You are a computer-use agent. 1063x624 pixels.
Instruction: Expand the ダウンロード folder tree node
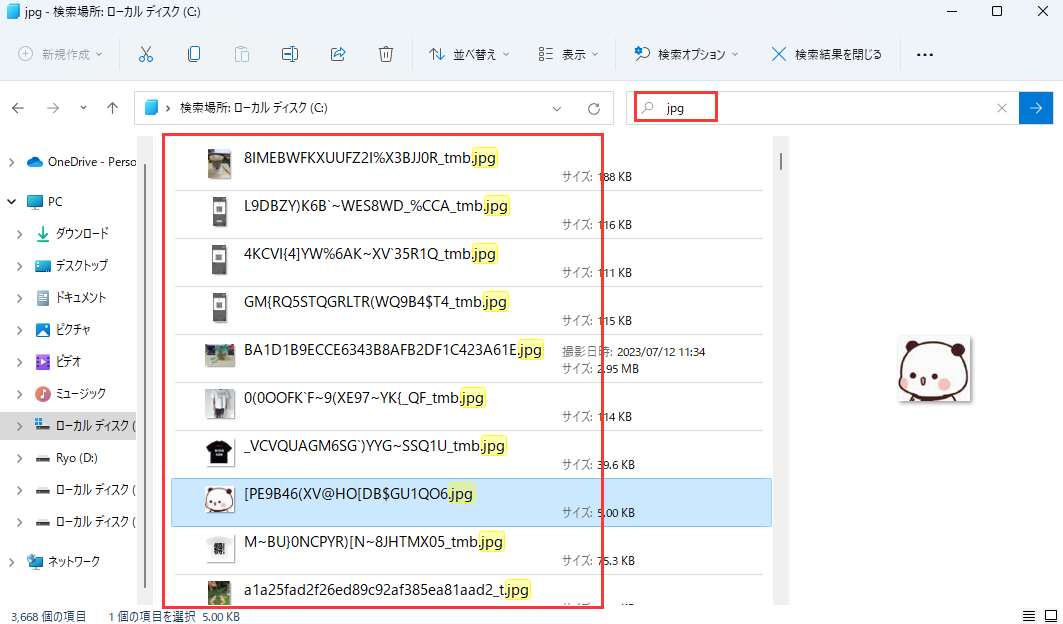[19, 234]
